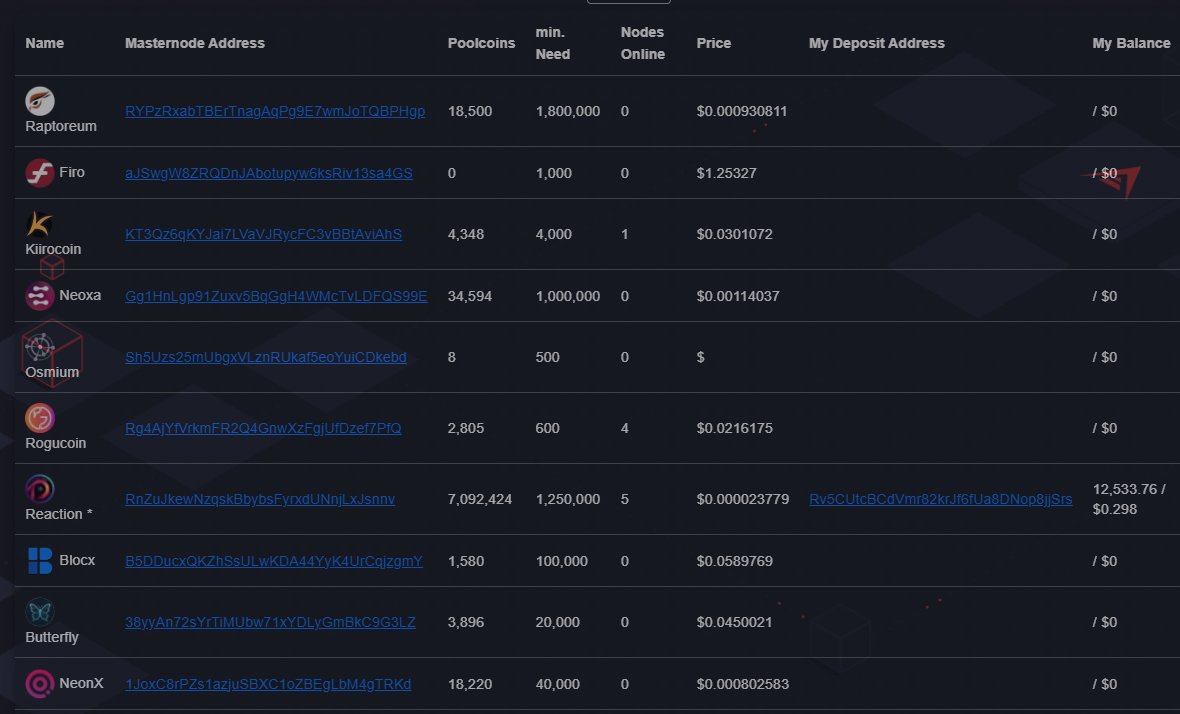This screenshot has width=1180, height=714.
Task: Click Raptoreum min need 1,800,000
Action: click(567, 111)
